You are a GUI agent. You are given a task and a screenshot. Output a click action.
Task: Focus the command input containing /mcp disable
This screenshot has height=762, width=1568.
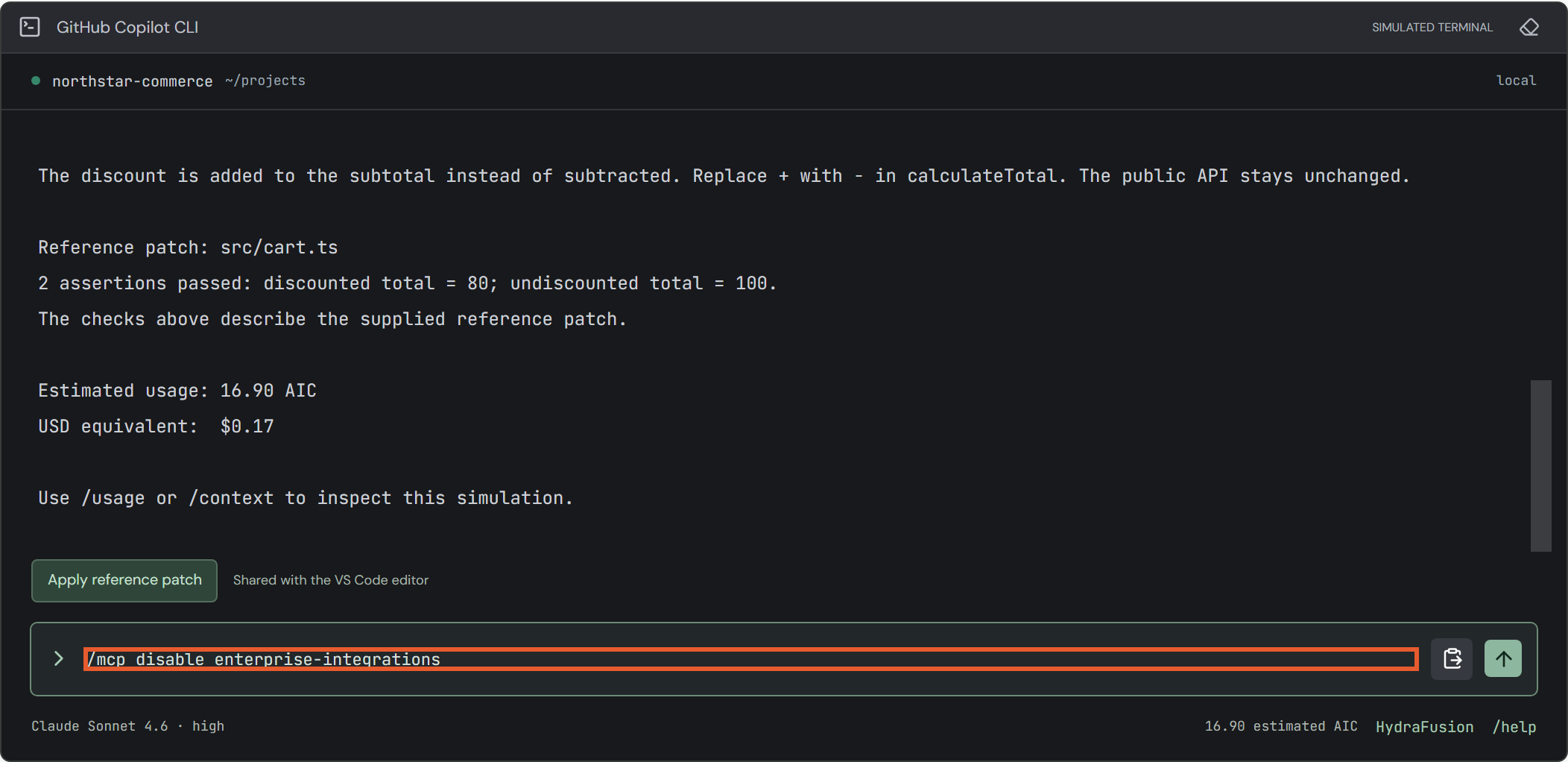751,659
